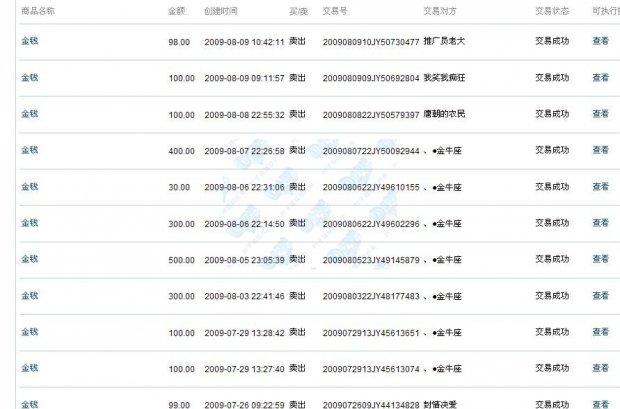Image resolution: width=620 pixels, height=409 pixels.
Task: Open the 金钱 item in the 98.00 row
Action: pyautogui.click(x=29, y=41)
